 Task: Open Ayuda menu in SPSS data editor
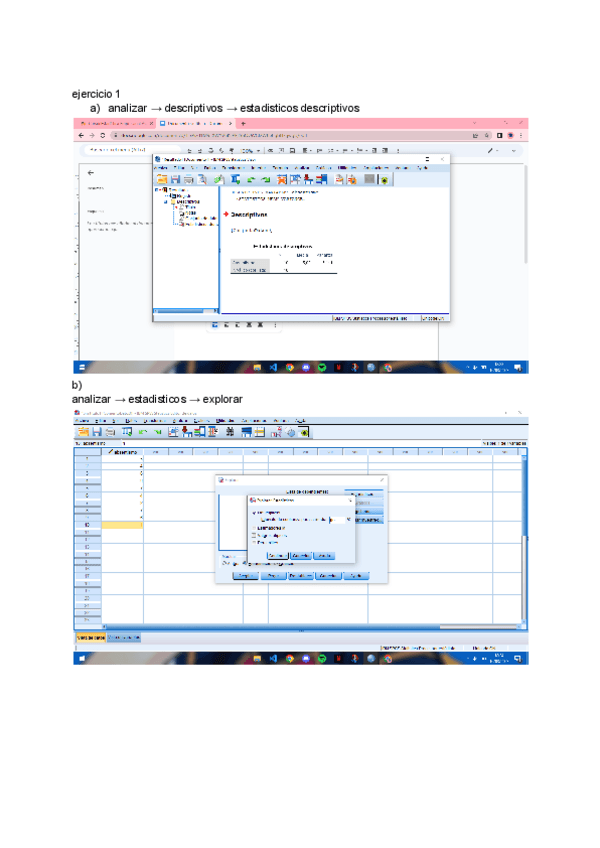(300, 420)
